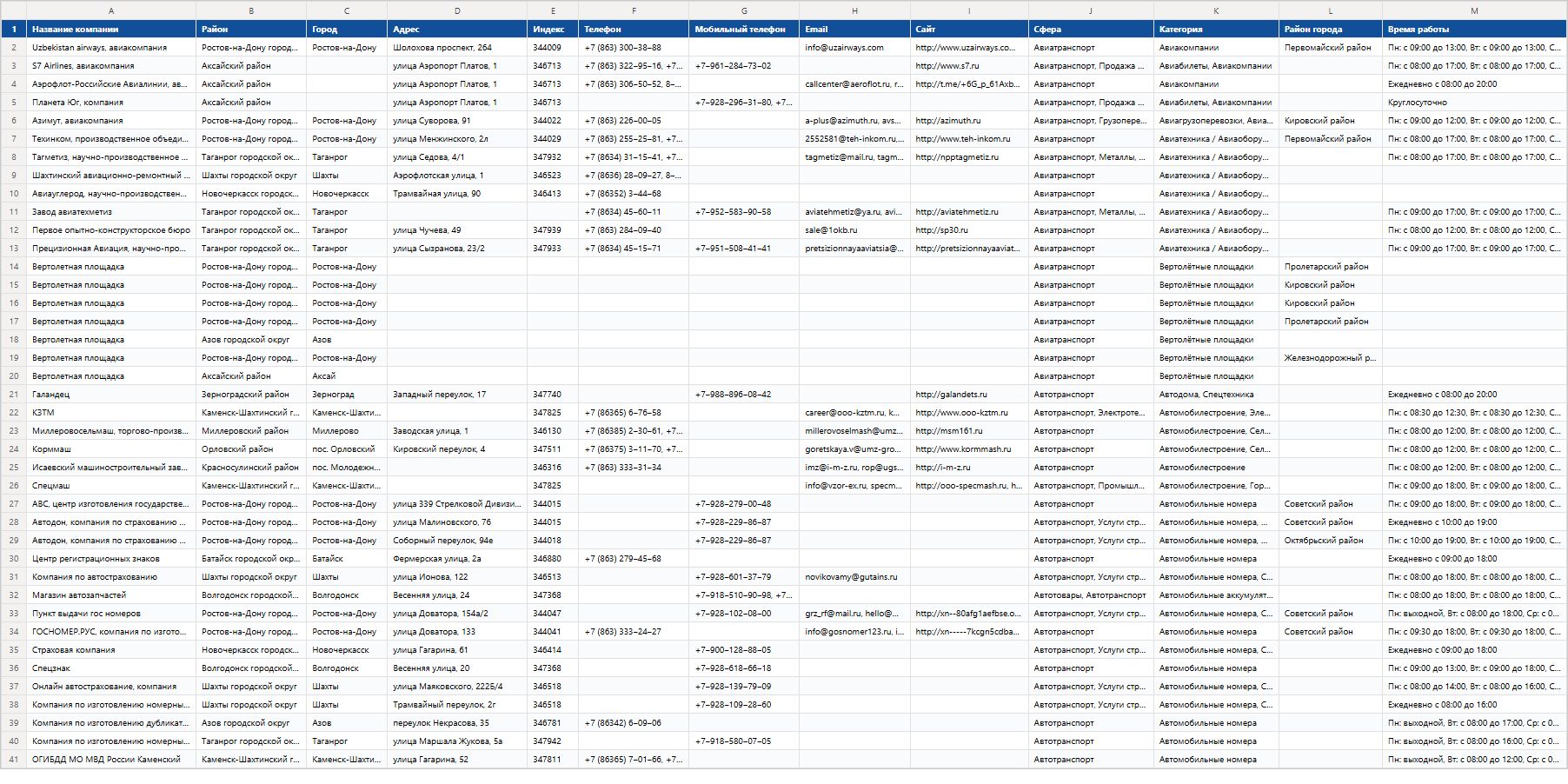Click the company cell "Корммаш"
The height and width of the screenshot is (784, 1568).
[111, 449]
